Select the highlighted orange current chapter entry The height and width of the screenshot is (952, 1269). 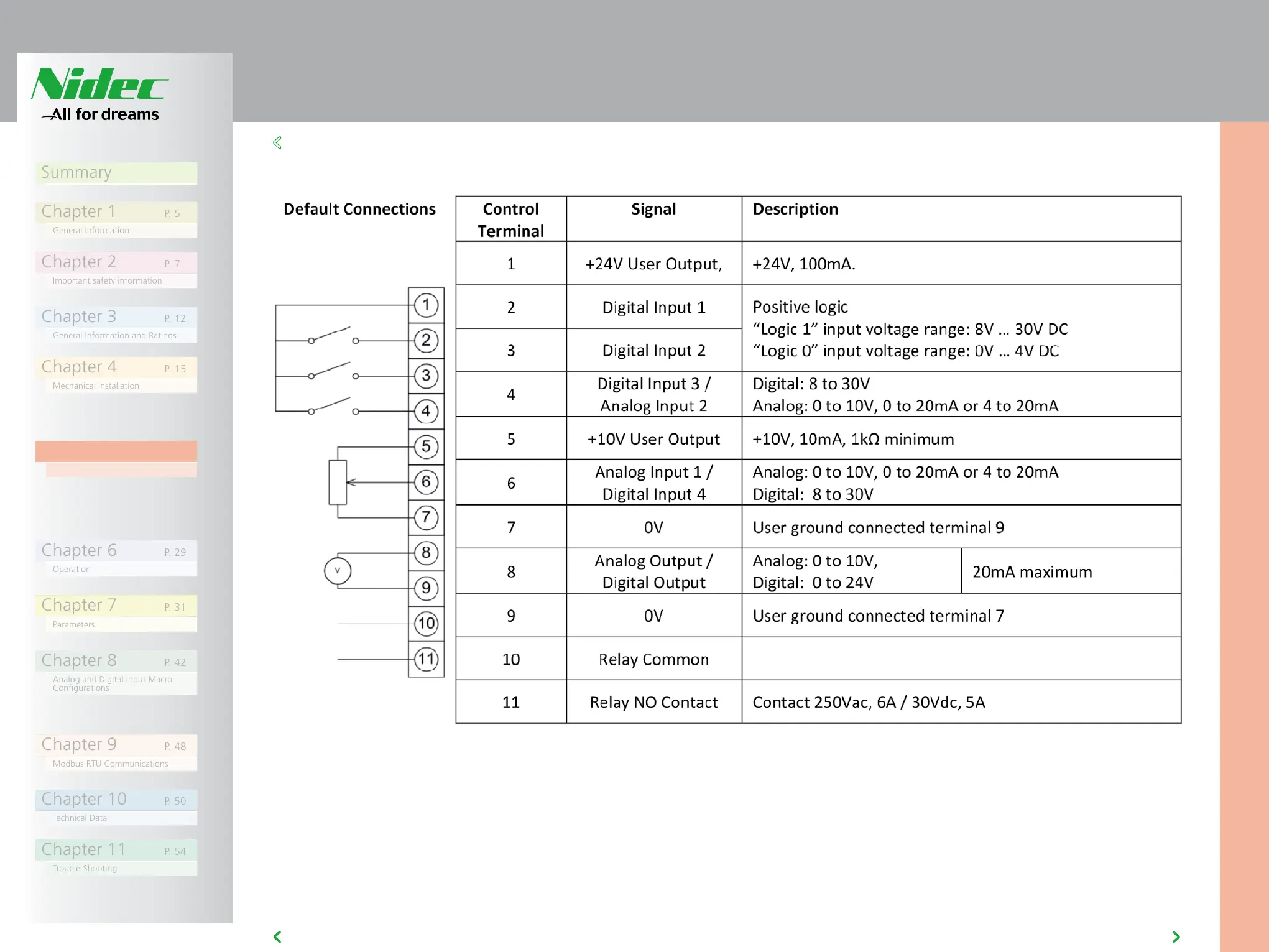116,459
